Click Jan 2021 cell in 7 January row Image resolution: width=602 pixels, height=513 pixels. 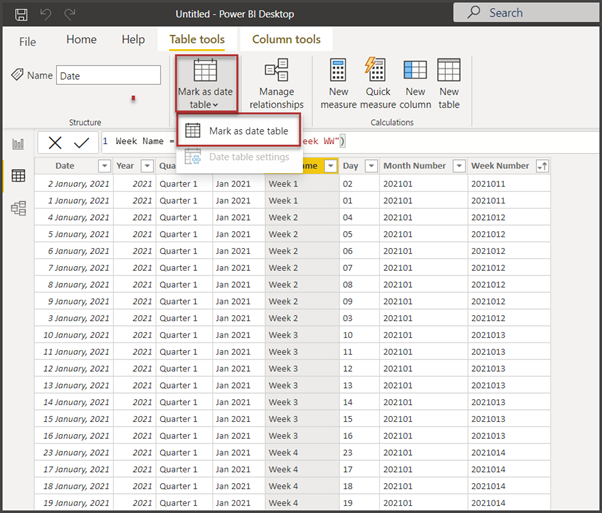[239, 268]
